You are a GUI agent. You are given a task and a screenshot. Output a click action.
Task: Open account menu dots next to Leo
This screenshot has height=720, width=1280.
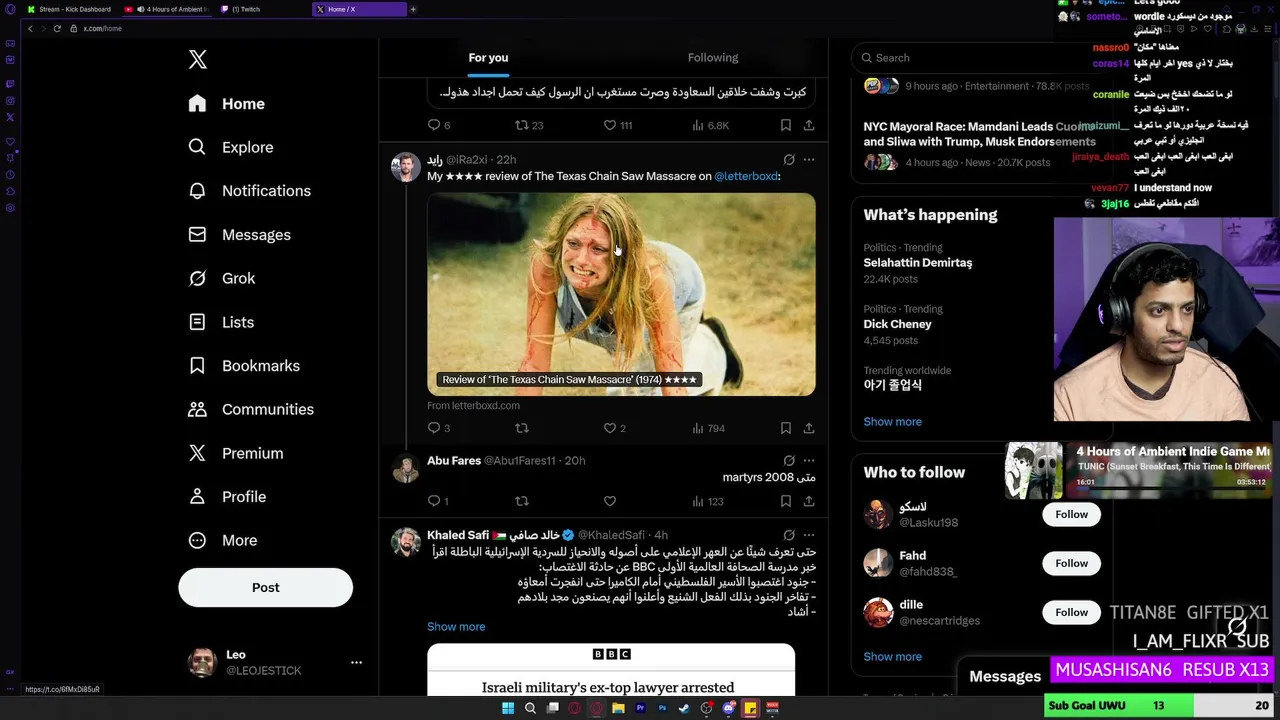(356, 662)
